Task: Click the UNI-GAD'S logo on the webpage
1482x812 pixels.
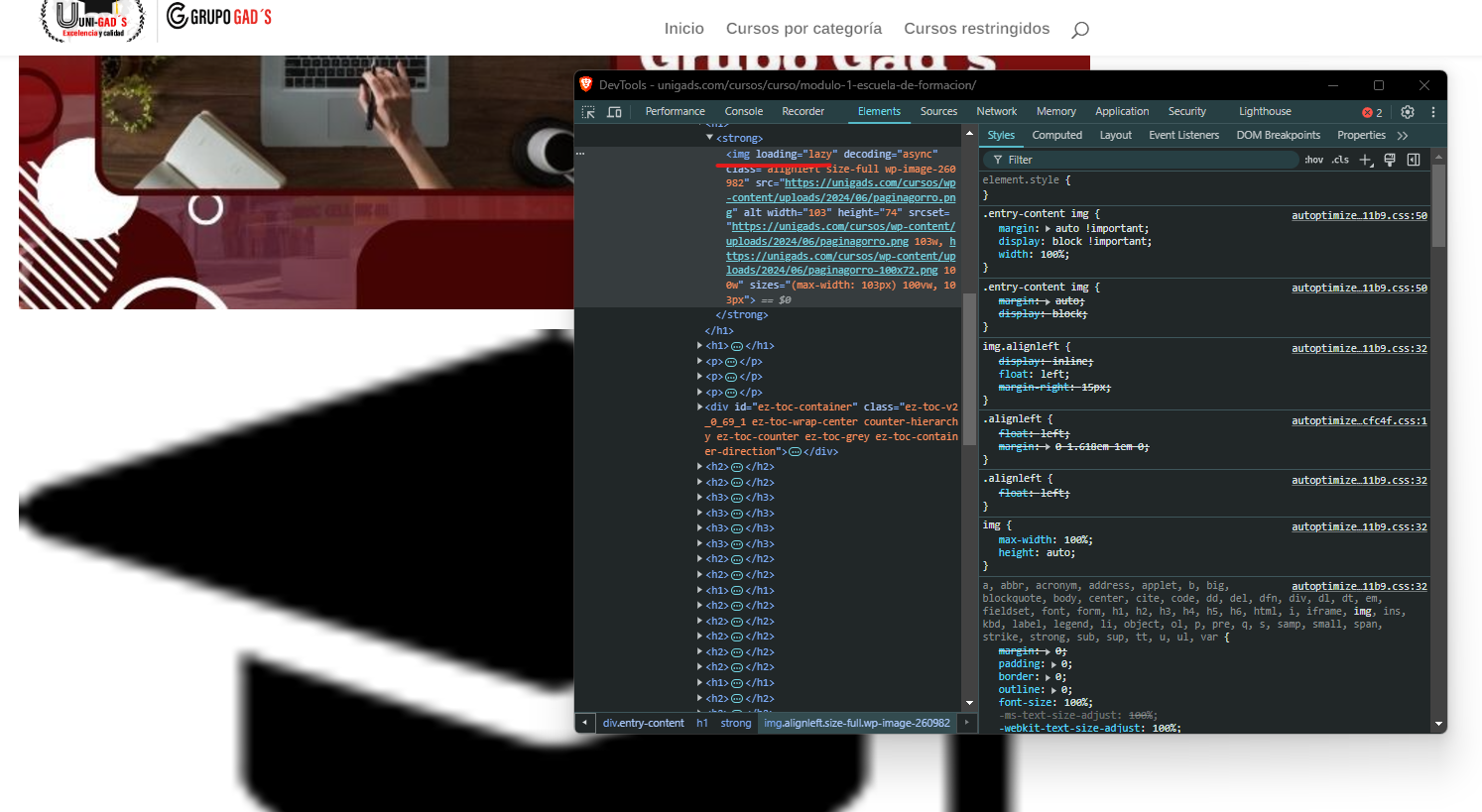Action: click(x=91, y=21)
